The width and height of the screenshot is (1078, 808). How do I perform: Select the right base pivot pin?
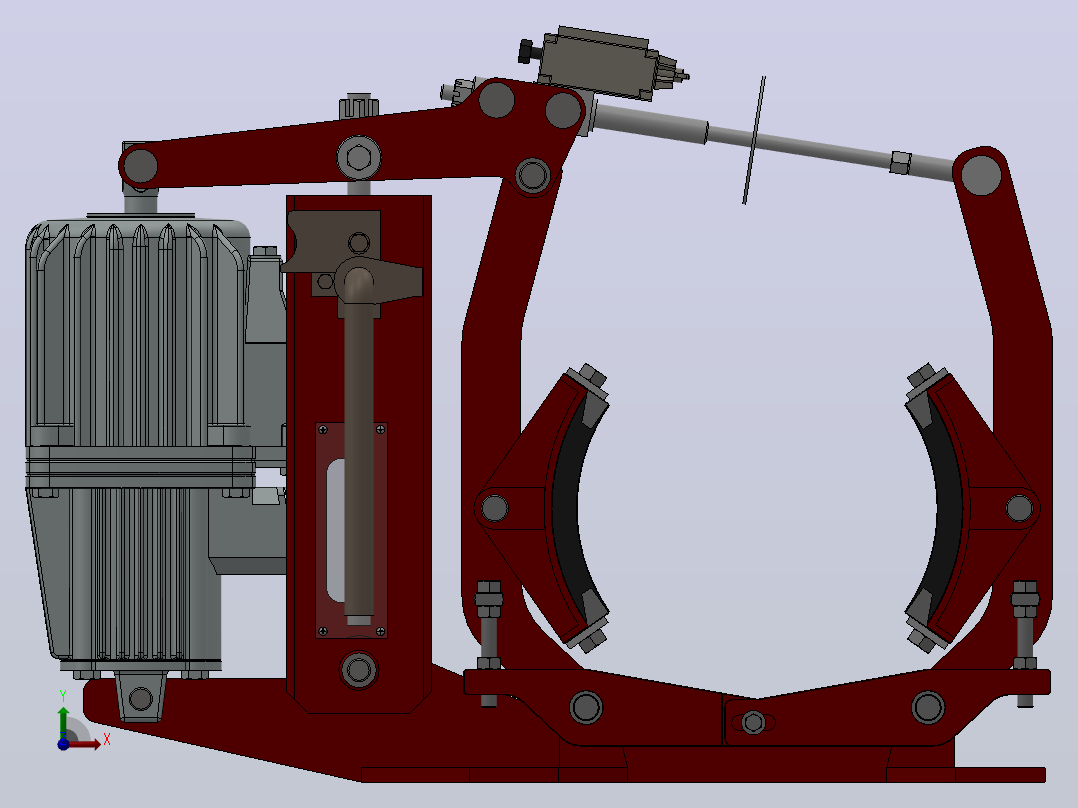tap(928, 707)
